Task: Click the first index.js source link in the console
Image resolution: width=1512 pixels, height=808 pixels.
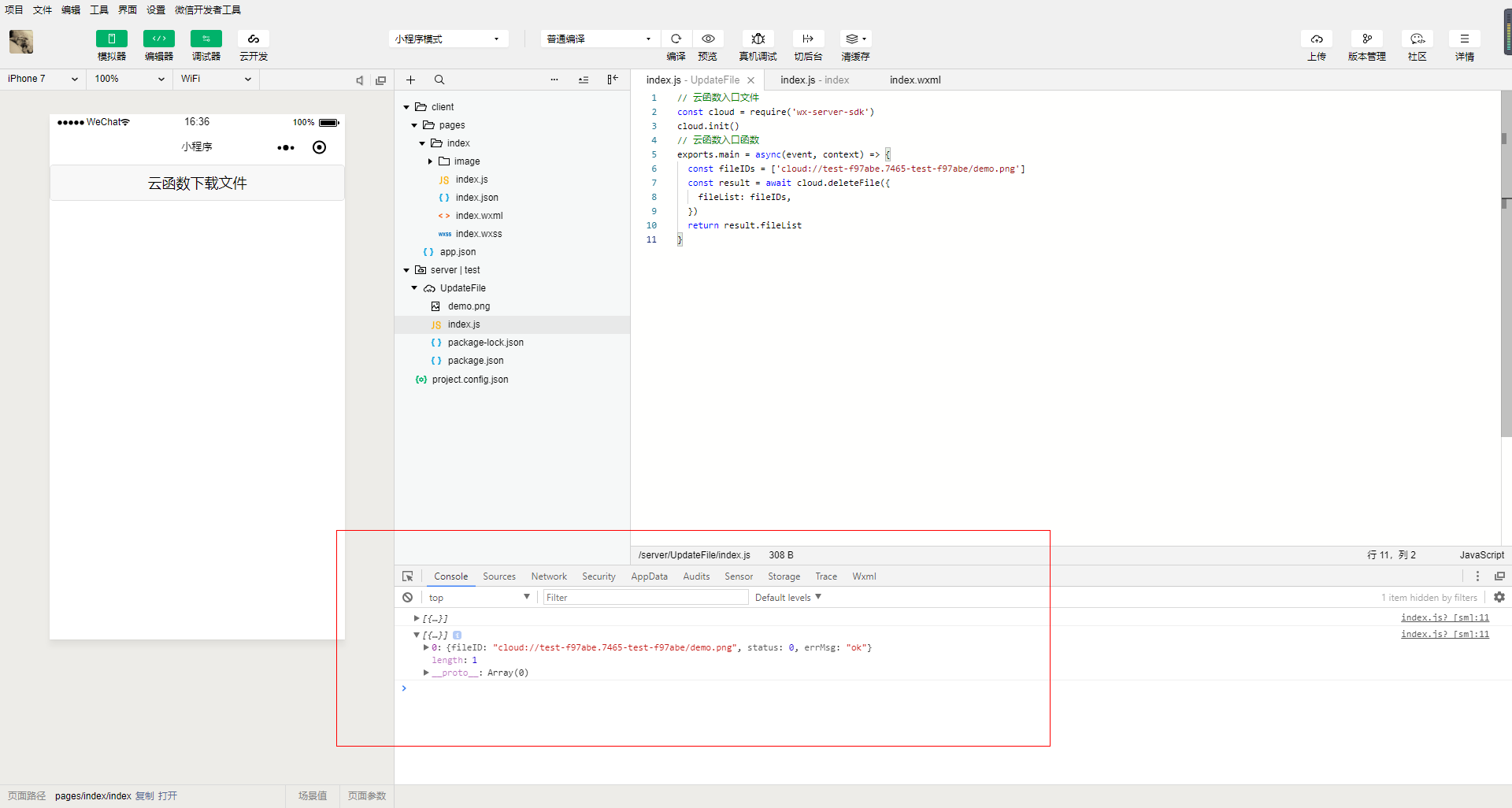Action: tap(1444, 618)
